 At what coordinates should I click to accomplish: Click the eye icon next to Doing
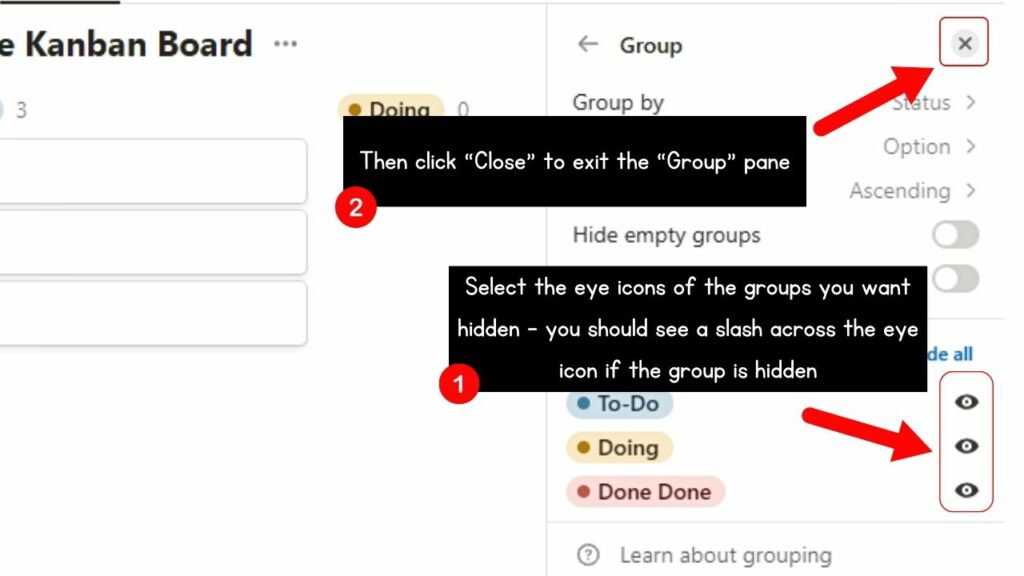click(x=965, y=447)
